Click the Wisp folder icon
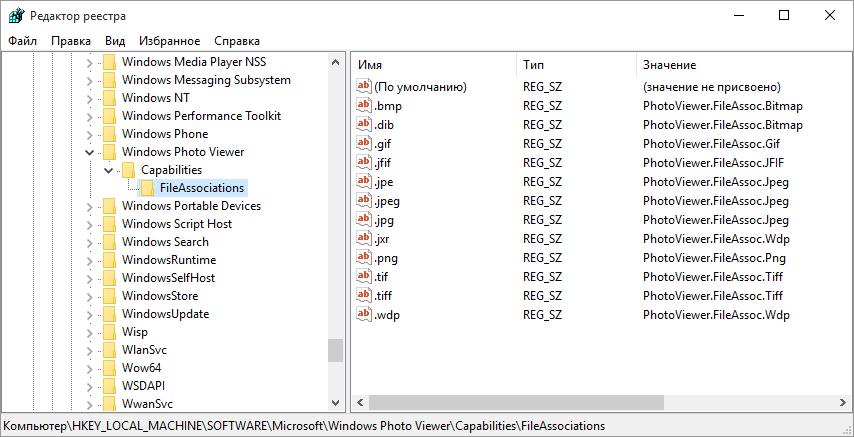The width and height of the screenshot is (854, 437). click(109, 332)
